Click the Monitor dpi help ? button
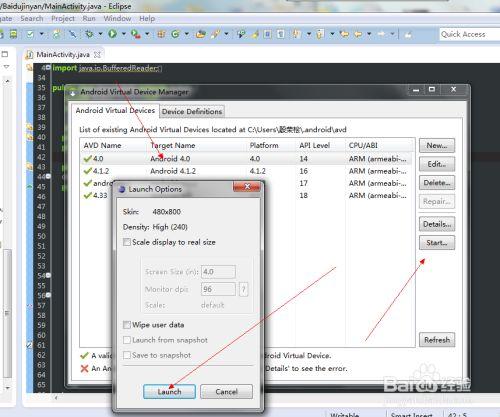 tap(243, 289)
